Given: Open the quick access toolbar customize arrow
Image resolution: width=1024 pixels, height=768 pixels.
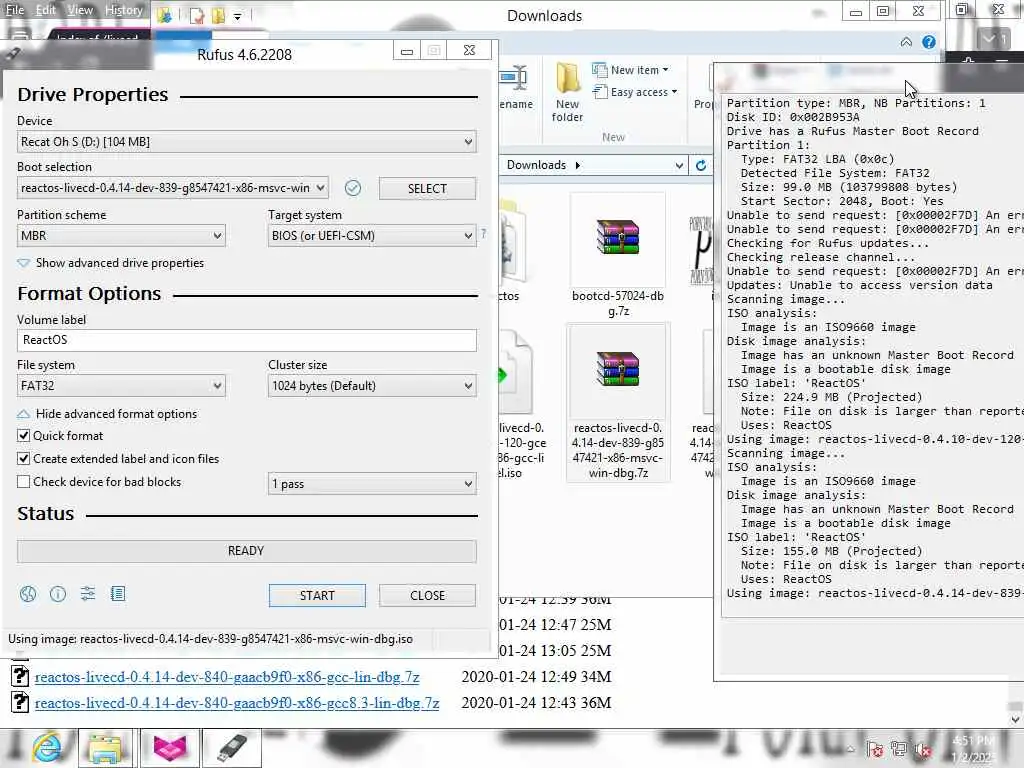Looking at the screenshot, I should tap(238, 16).
